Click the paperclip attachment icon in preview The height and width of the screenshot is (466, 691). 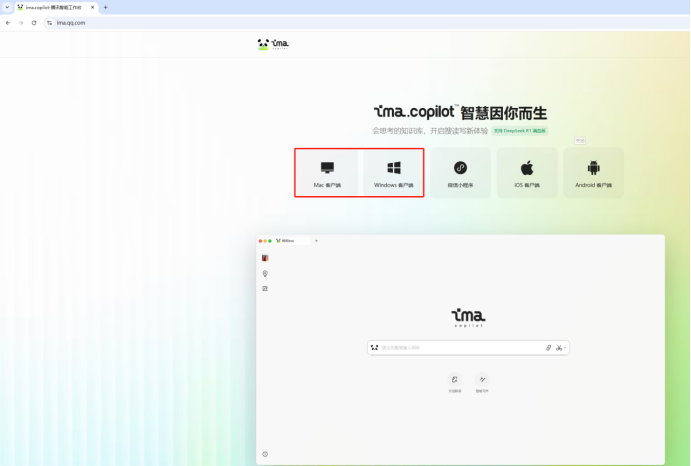click(548, 348)
